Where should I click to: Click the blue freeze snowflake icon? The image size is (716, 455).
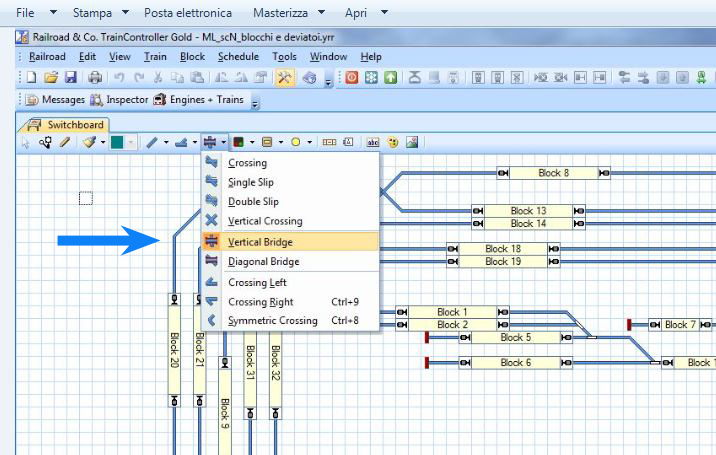(371, 78)
